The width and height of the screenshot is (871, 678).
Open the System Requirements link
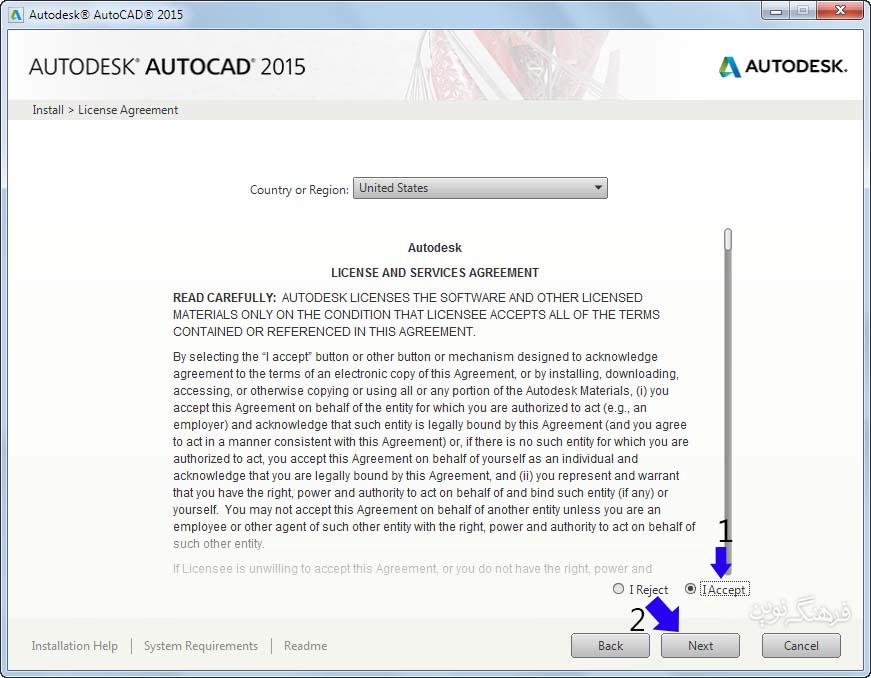point(201,646)
